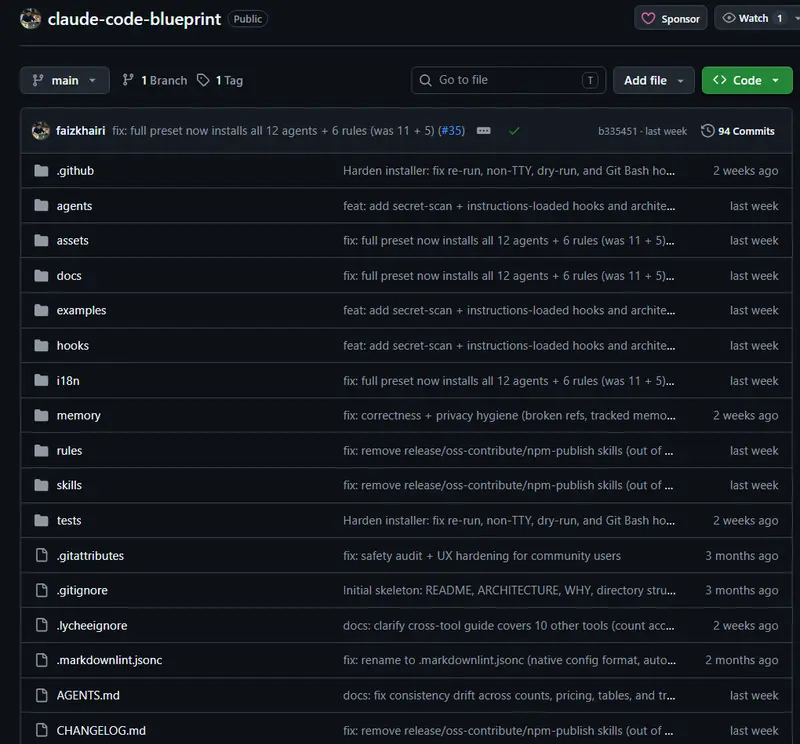Open the .markdownlint.jsonc file
This screenshot has width=800, height=744.
(x=109, y=660)
